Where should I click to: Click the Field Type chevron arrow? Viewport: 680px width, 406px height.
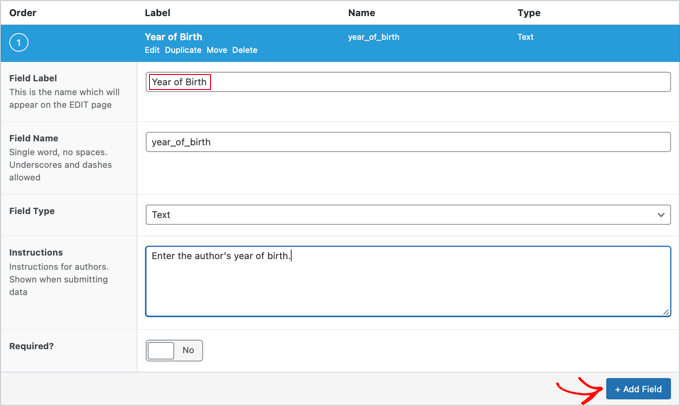(x=660, y=215)
